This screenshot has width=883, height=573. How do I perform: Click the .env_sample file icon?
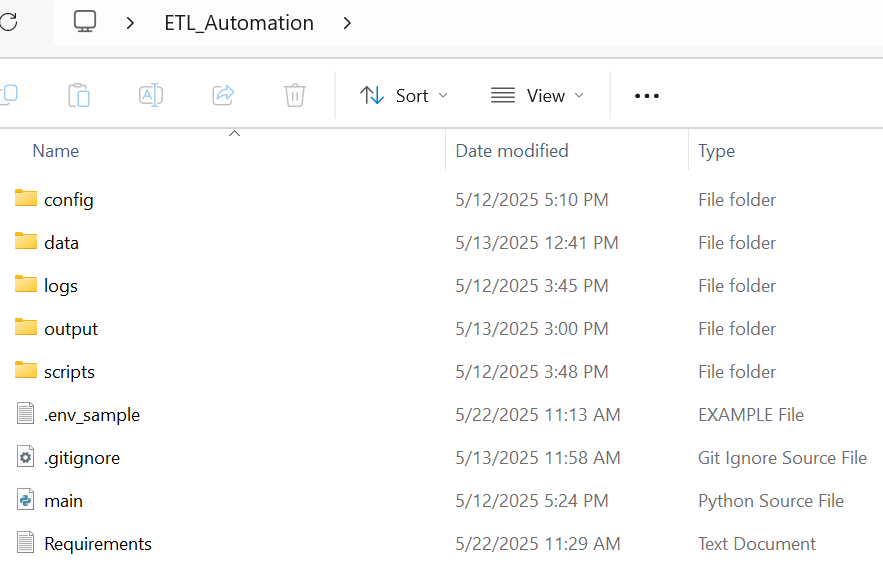pyautogui.click(x=25, y=413)
